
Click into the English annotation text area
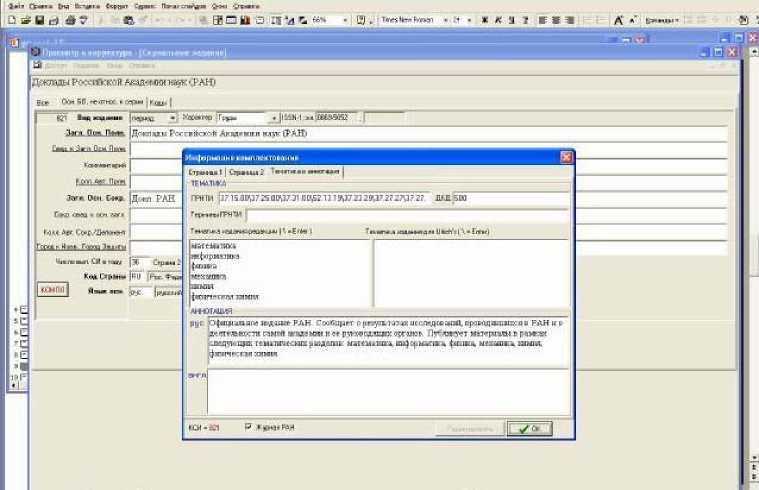pos(388,392)
